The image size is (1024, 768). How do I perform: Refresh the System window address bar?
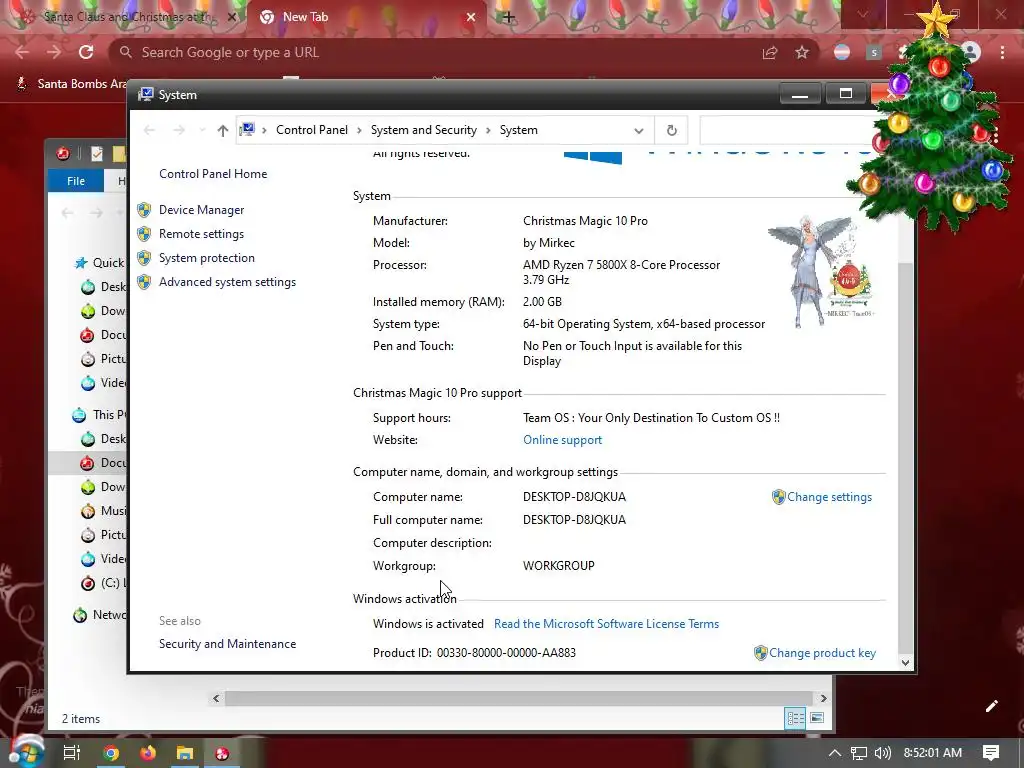671,130
